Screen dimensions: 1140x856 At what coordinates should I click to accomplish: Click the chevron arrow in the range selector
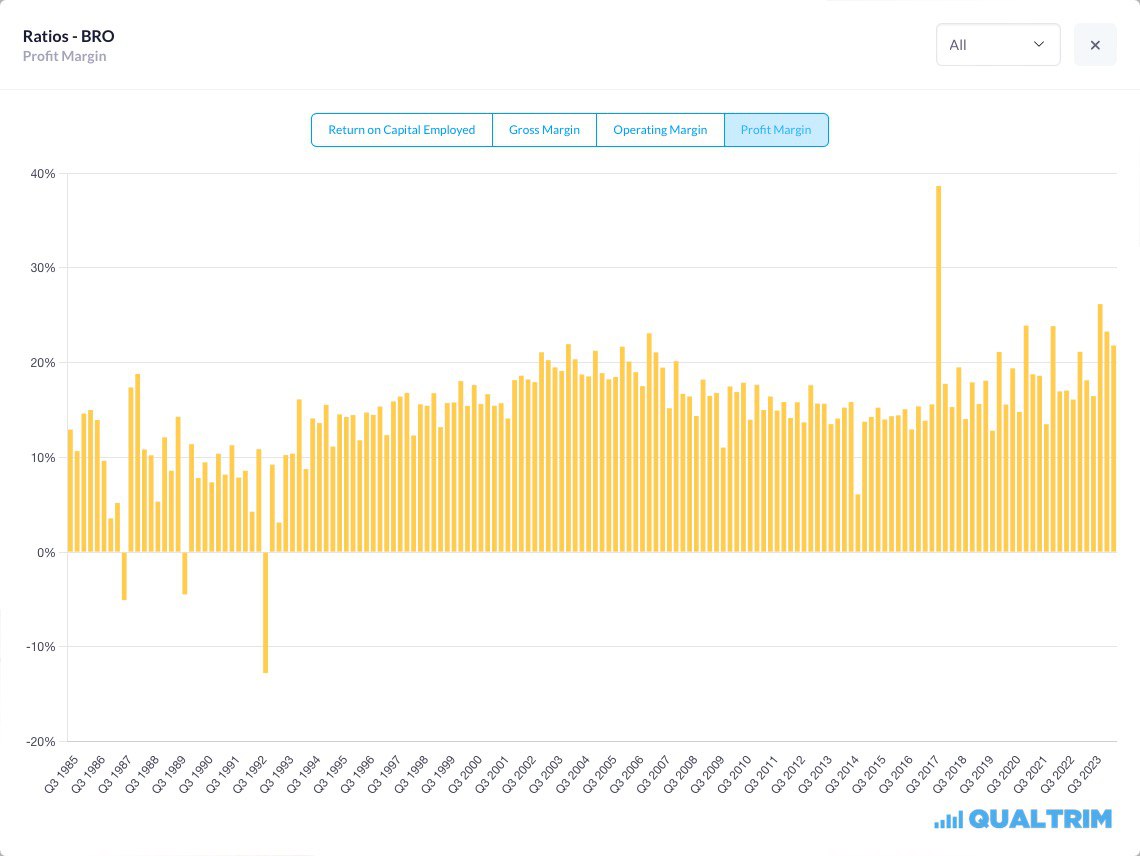1038,45
